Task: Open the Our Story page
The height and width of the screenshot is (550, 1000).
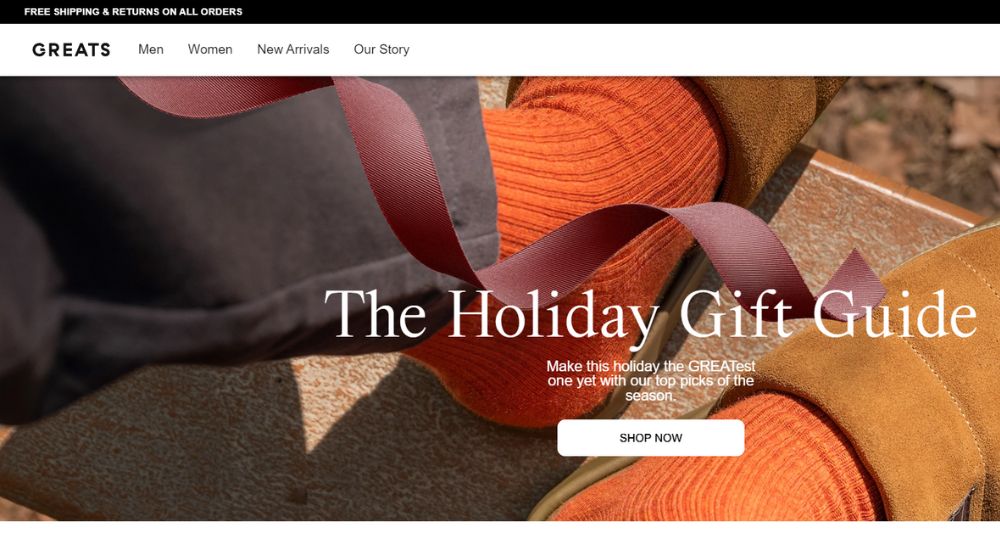Action: click(381, 49)
